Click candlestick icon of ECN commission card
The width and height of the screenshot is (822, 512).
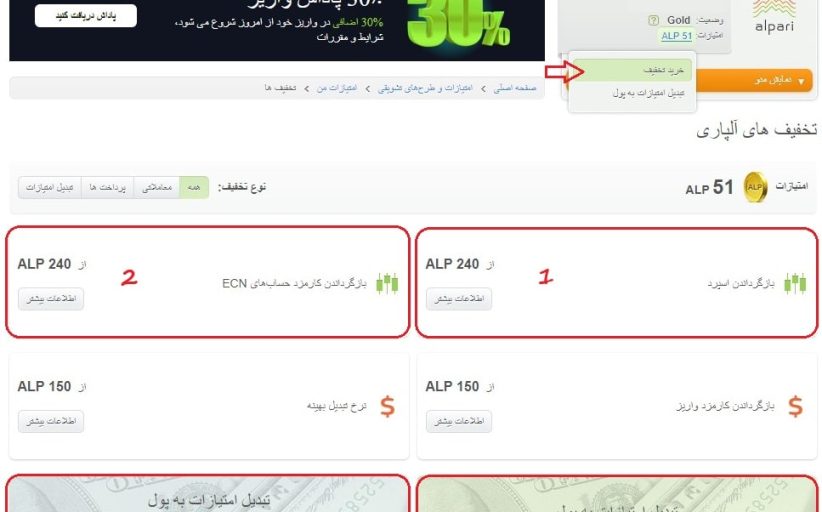tap(387, 284)
